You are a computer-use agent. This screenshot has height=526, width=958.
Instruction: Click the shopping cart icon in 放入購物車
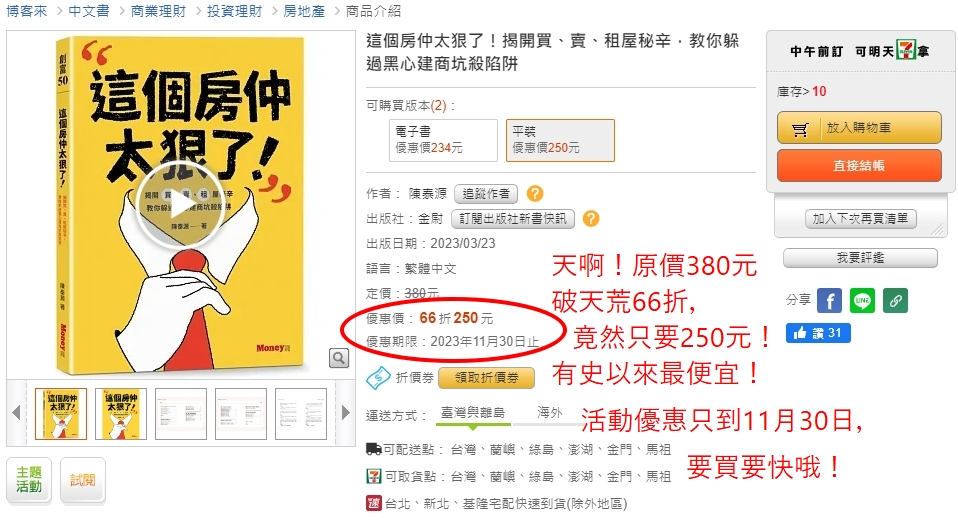point(800,129)
